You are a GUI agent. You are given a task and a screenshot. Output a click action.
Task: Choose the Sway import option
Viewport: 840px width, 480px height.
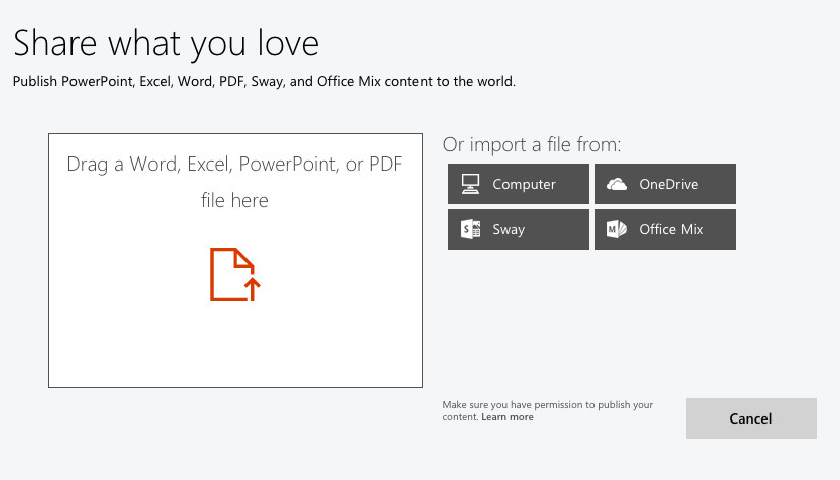(518, 229)
